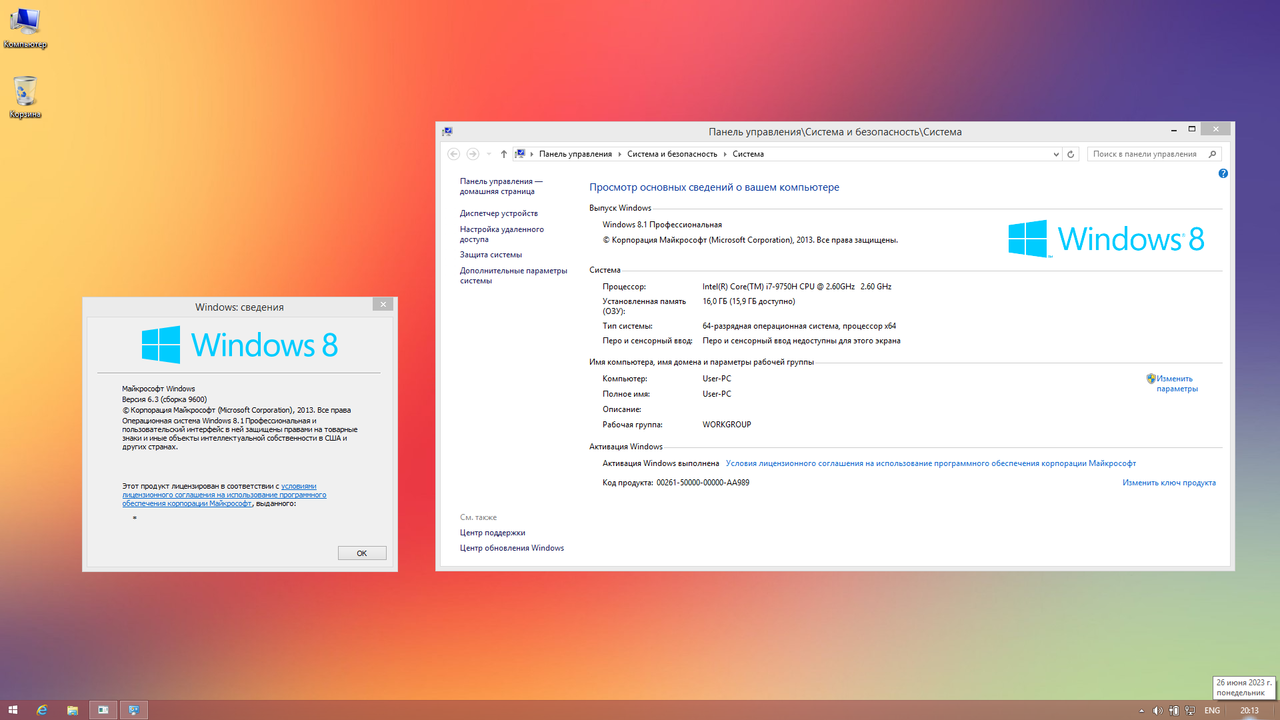1280x720 pixels.
Task: Select 16,0 ГБ installed memory text
Action: click(749, 301)
